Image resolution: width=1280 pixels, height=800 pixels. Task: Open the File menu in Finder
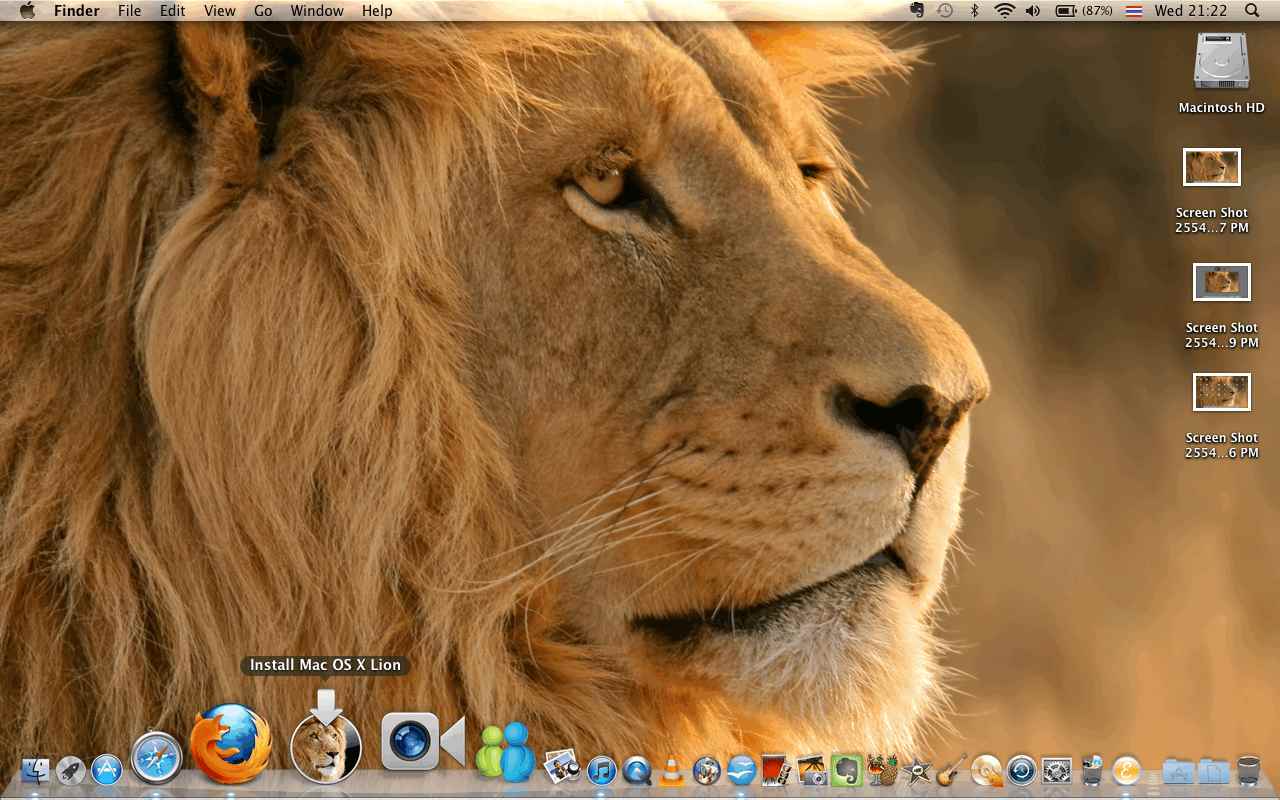129,11
